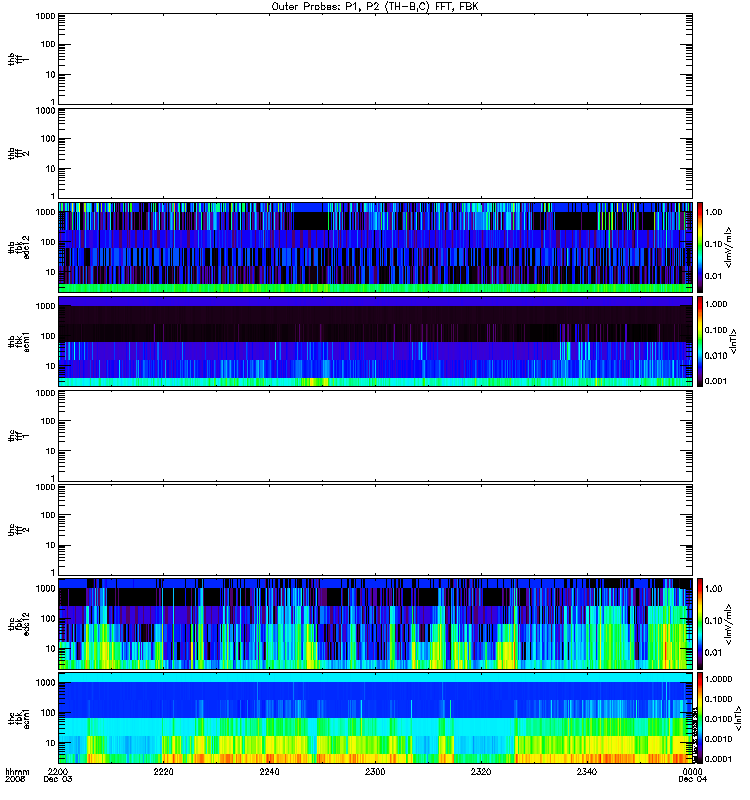Click the "1000" tick of the thc fbk scm1 axis

(x=45, y=683)
